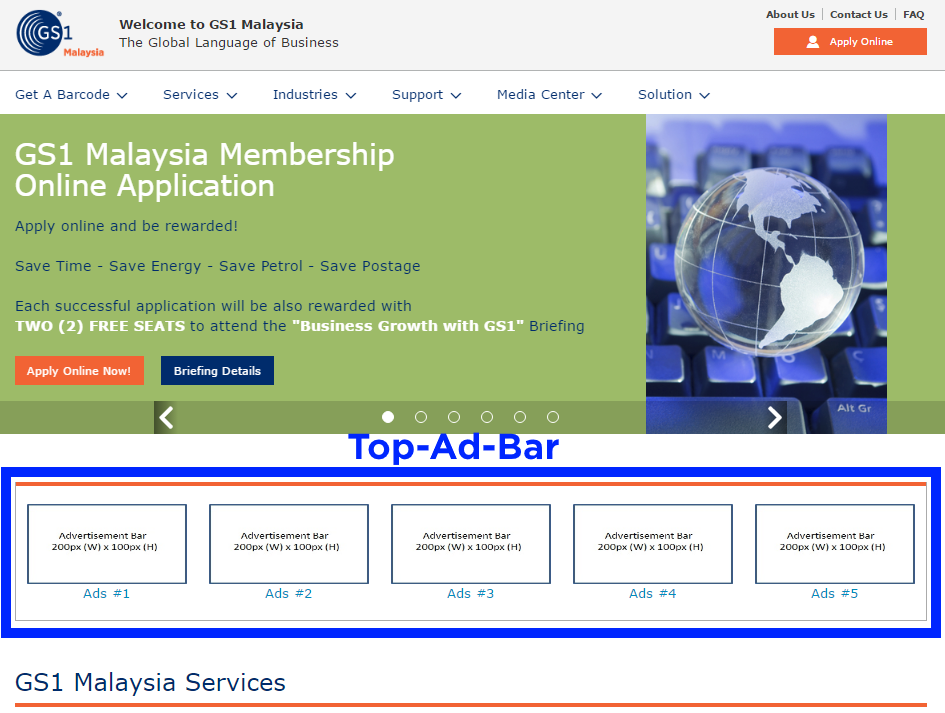Open the FAQ link
This screenshot has width=945, height=713.
(914, 14)
